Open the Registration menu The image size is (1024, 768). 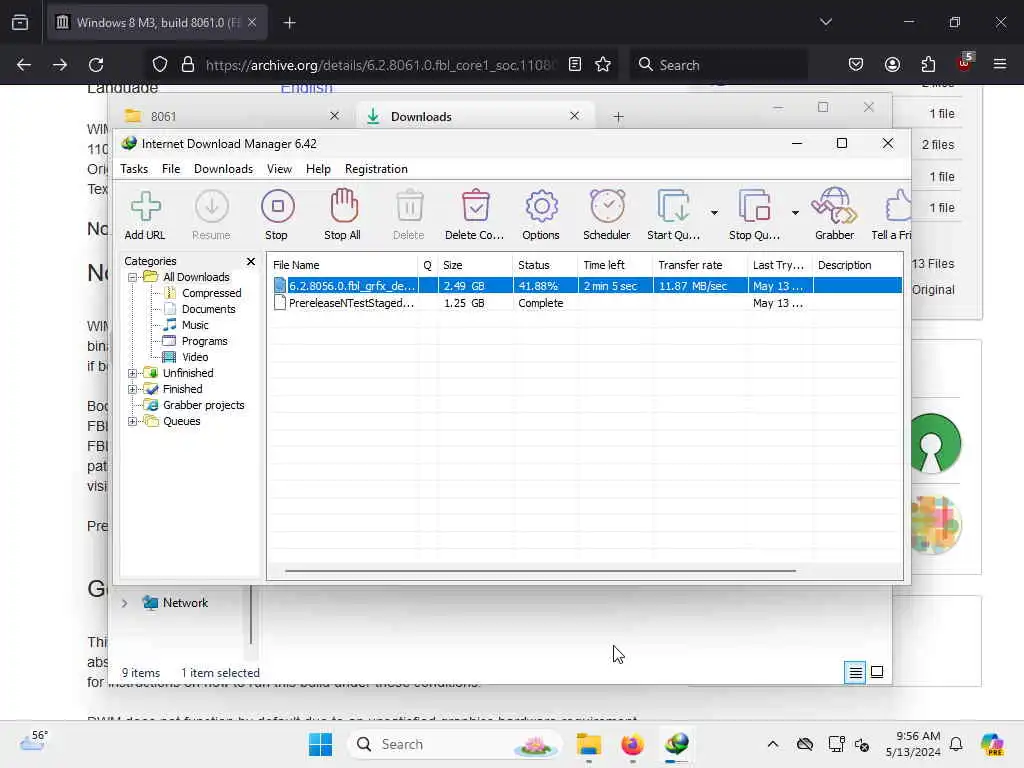[376, 168]
